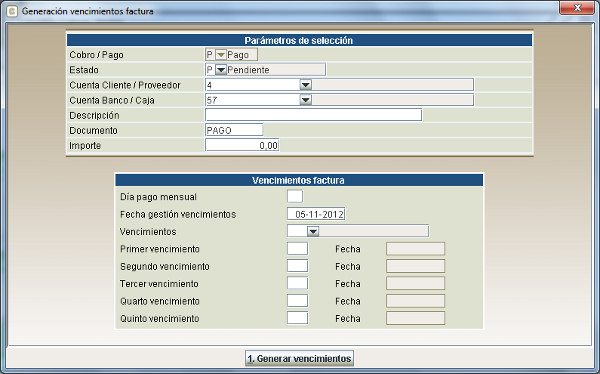This screenshot has width=600, height=374.
Task: Open the Cobro / Pago dropdown arrow
Action: (x=221, y=55)
